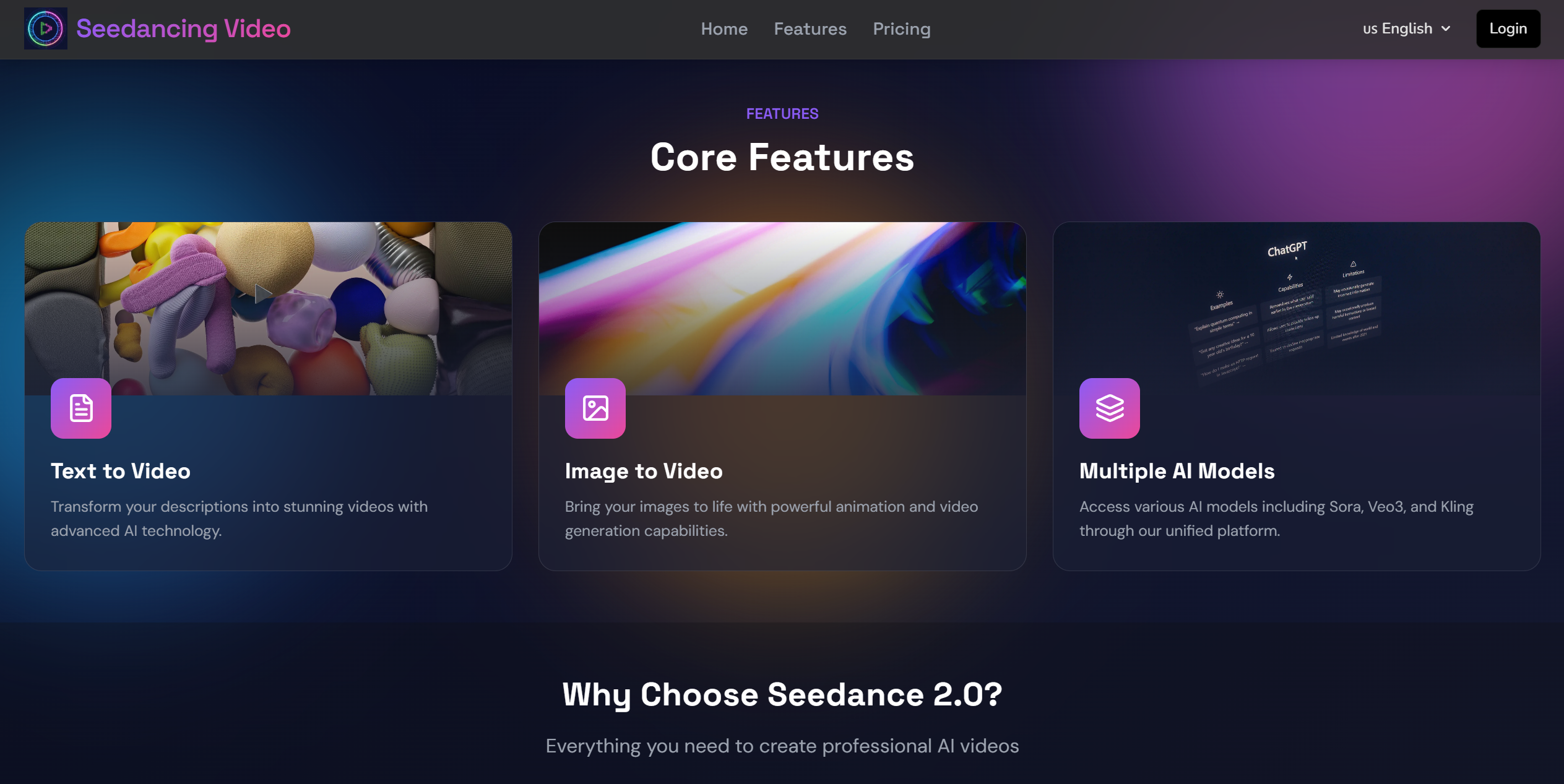Click the Image to Video picture icon
The image size is (1564, 784).
pyautogui.click(x=595, y=408)
